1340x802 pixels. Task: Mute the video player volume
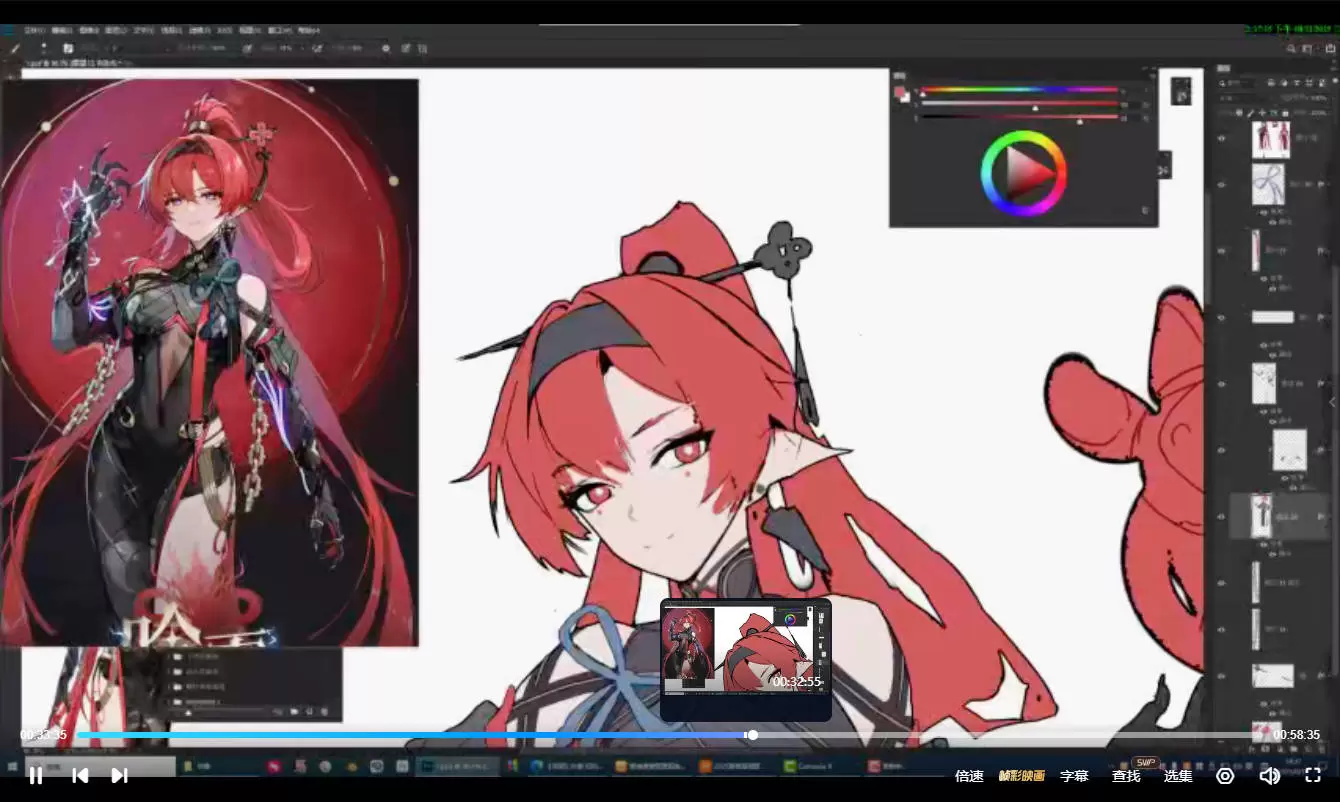pos(1269,775)
